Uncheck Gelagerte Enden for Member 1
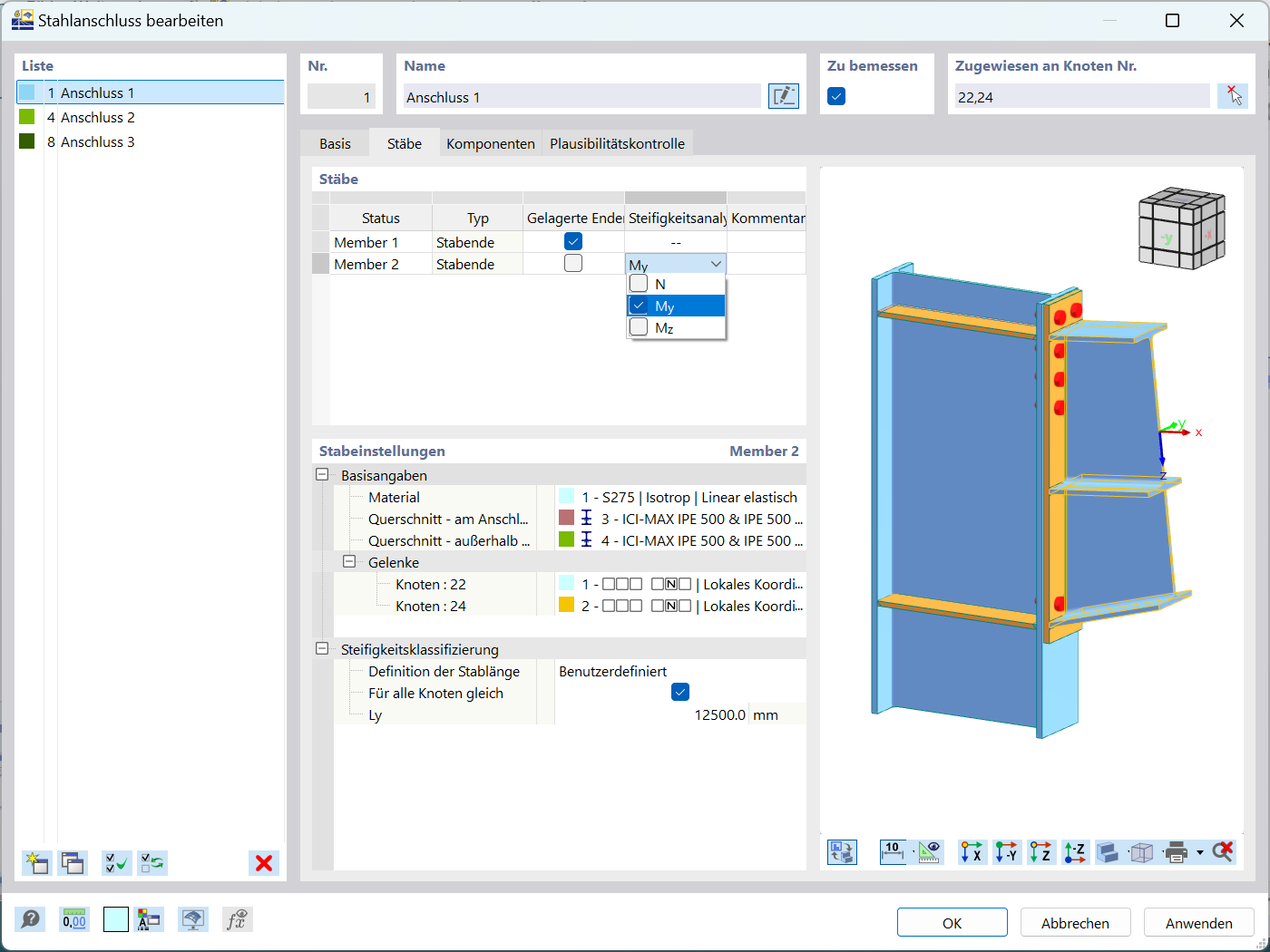The width and height of the screenshot is (1270, 952). 573,242
